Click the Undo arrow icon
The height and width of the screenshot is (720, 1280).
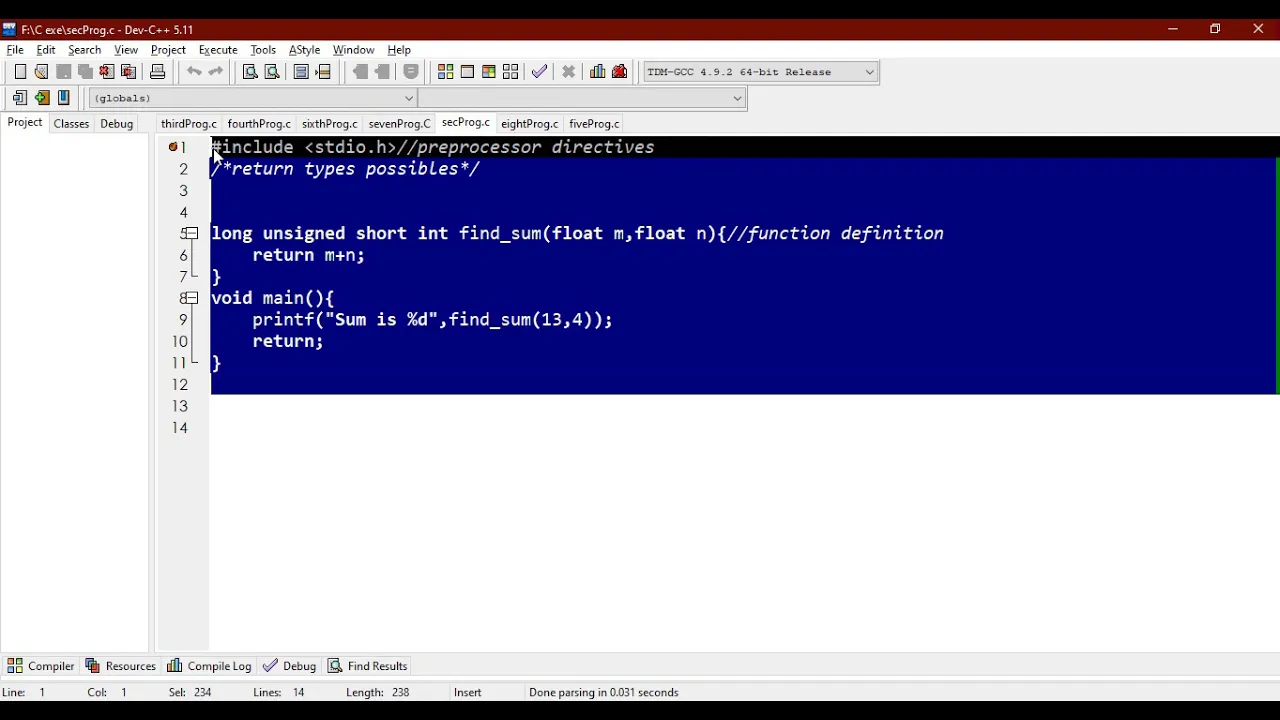(194, 72)
